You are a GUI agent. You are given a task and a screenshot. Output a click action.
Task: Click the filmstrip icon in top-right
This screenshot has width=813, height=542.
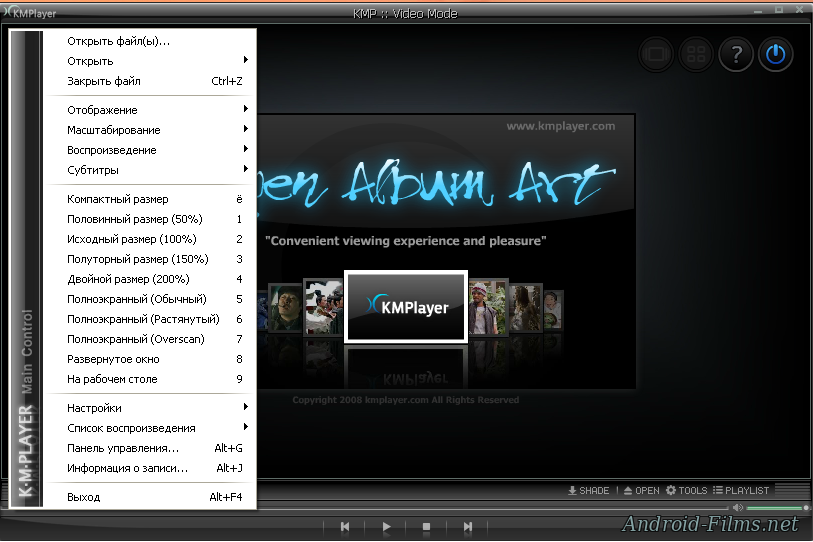click(x=656, y=55)
